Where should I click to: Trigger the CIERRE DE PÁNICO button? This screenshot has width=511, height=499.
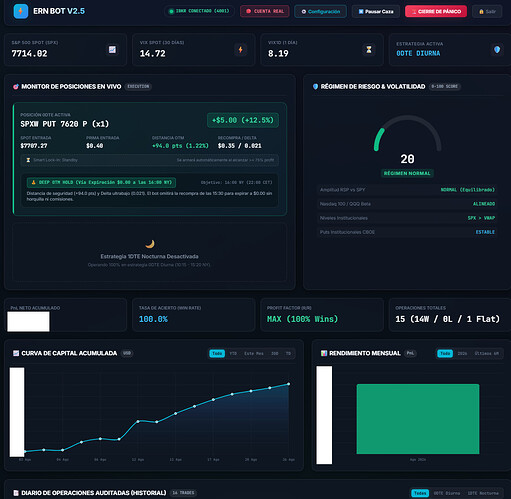click(436, 11)
